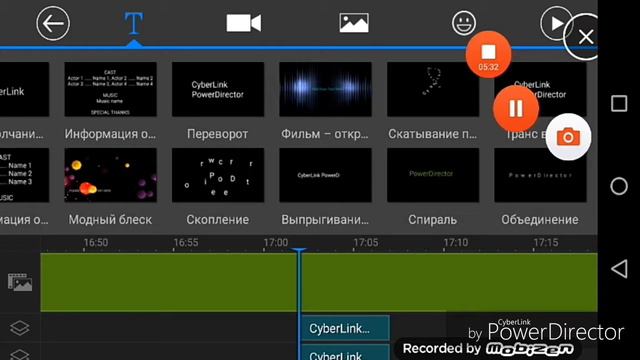
Task: Choose the Модный блеск title template
Action: 110,175
